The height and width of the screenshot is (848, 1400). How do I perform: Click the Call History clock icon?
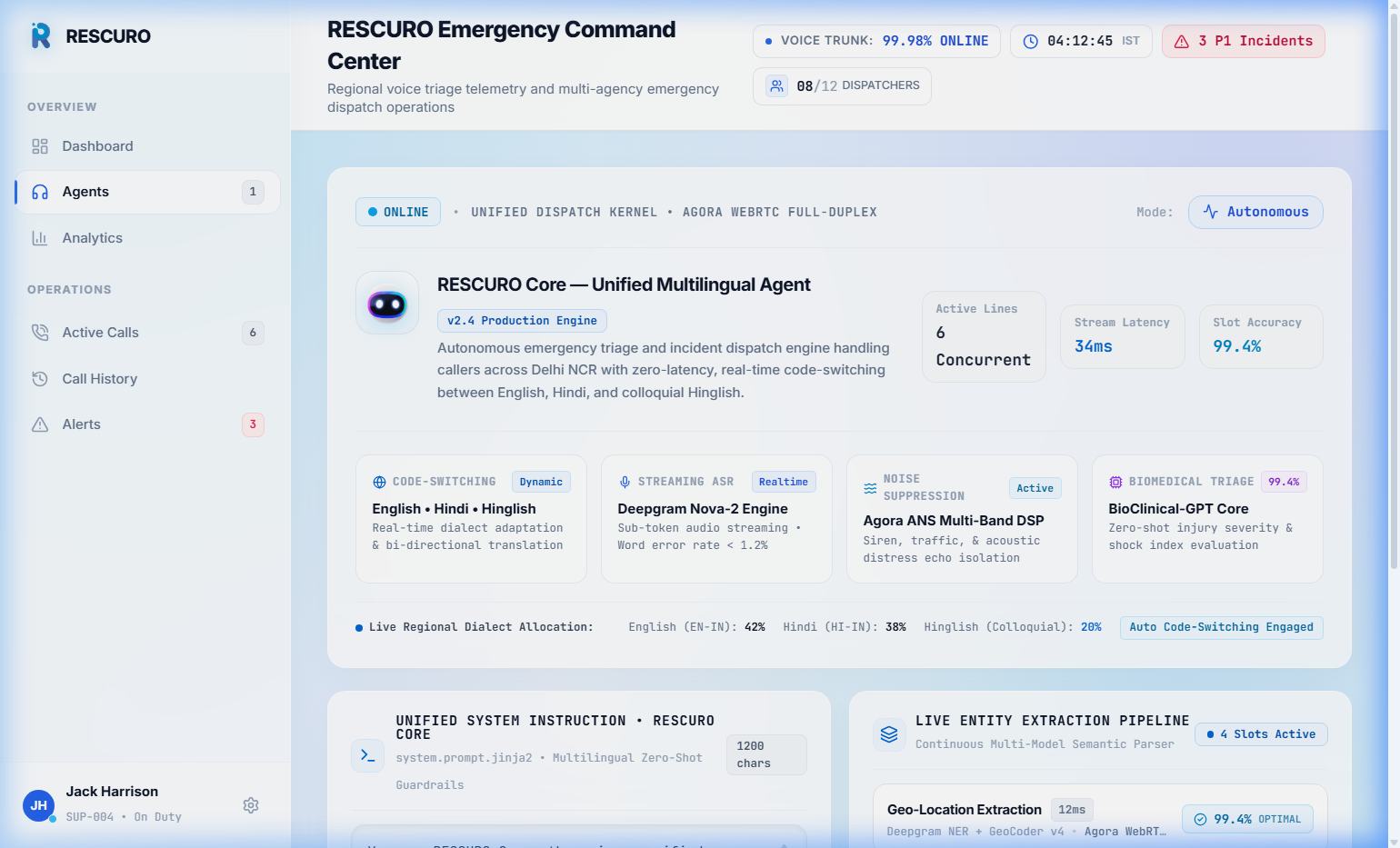tap(40, 379)
